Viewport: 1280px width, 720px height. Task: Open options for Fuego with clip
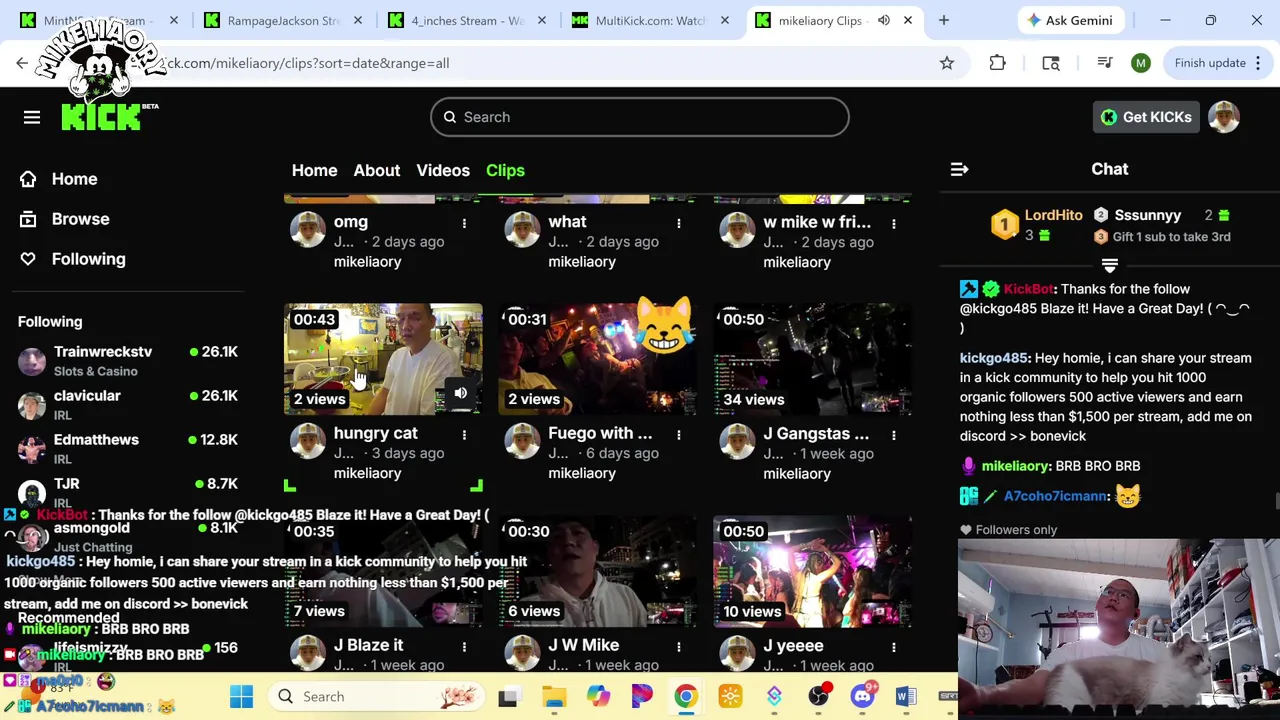click(x=679, y=435)
